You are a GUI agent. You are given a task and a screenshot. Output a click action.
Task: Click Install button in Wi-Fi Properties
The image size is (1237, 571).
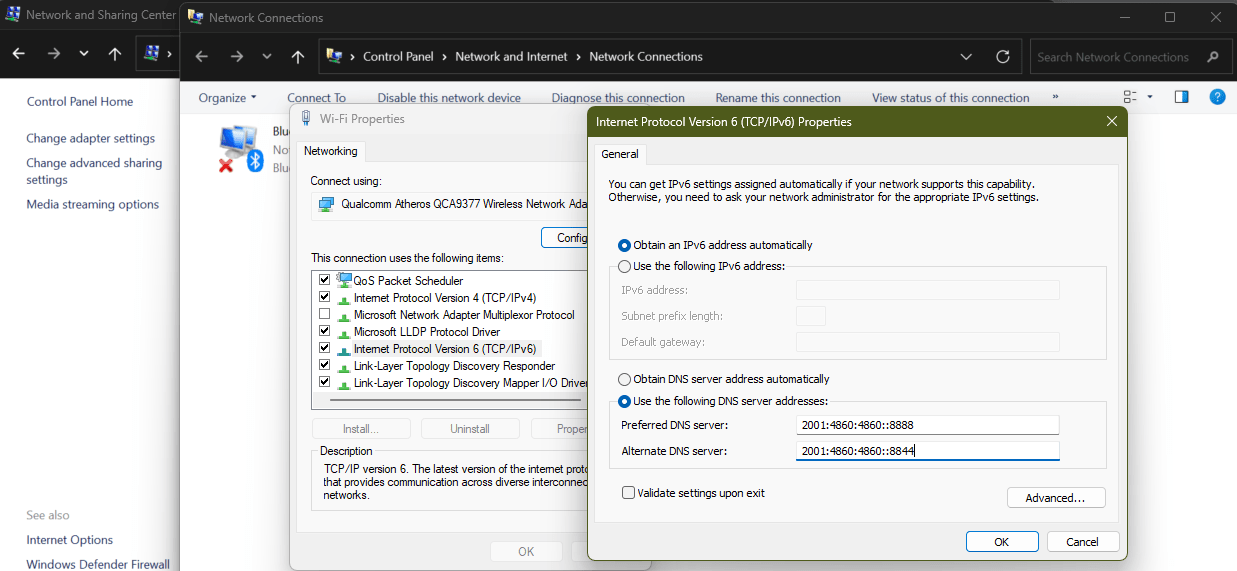pos(361,429)
